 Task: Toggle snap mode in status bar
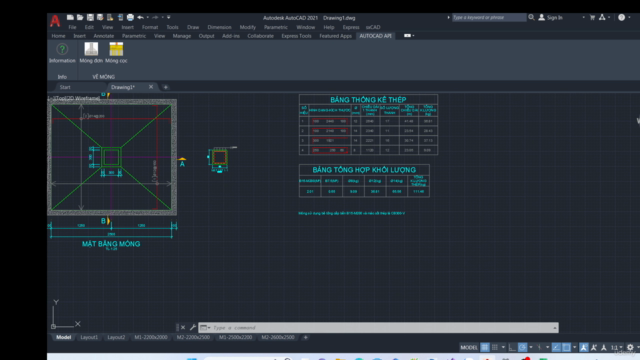495,347
